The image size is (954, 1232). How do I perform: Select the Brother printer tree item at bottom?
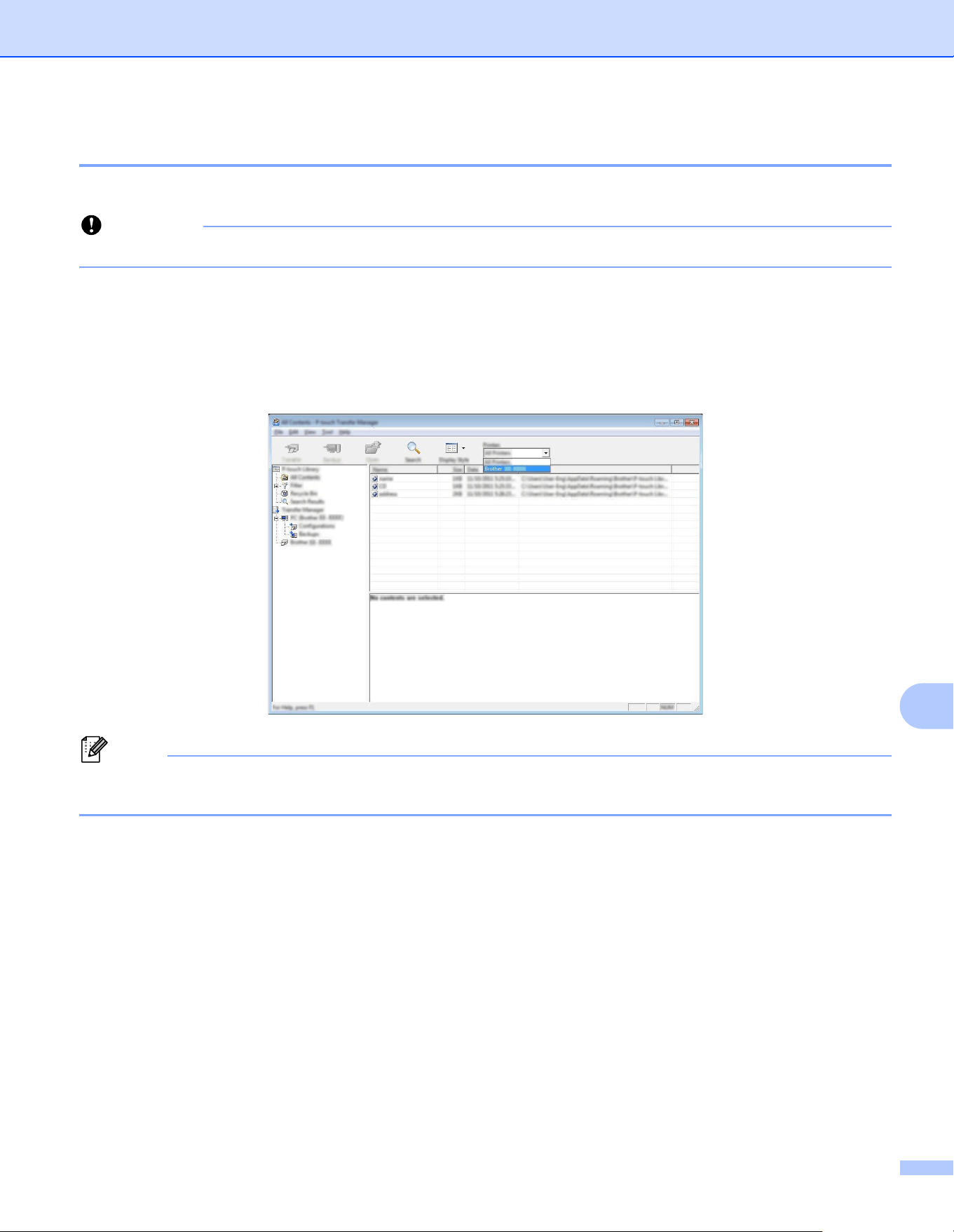306,542
